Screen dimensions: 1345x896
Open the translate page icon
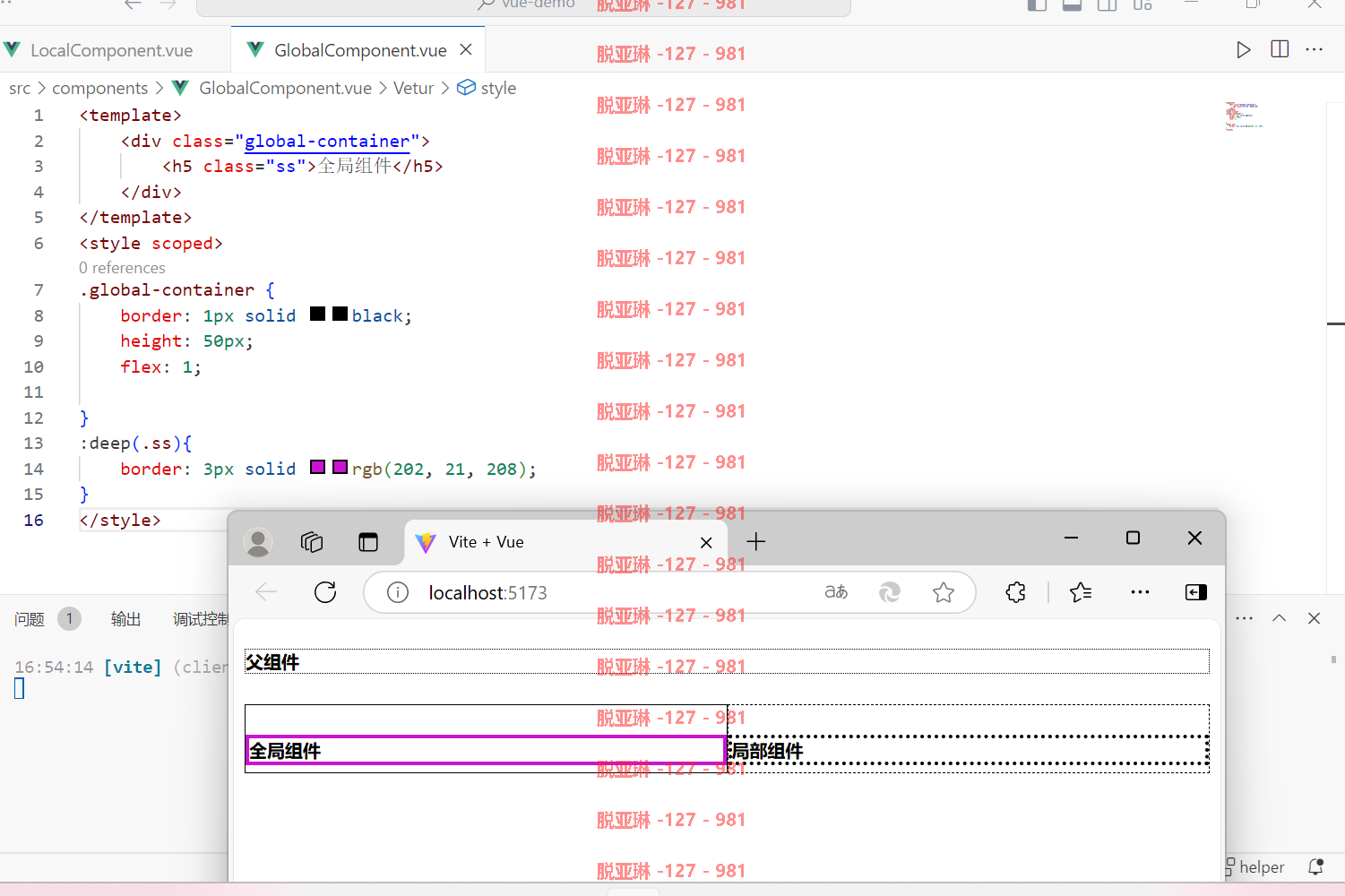[836, 592]
